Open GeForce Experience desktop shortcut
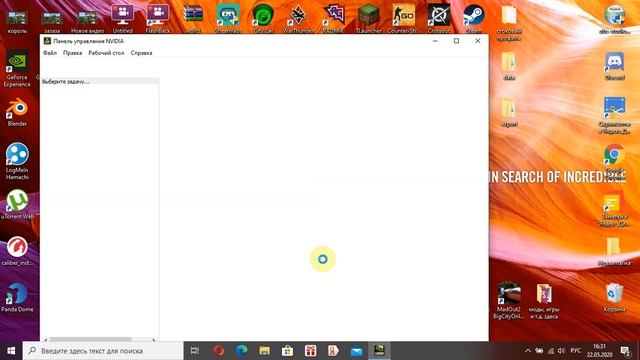This screenshot has width=640, height=360. tap(17, 69)
